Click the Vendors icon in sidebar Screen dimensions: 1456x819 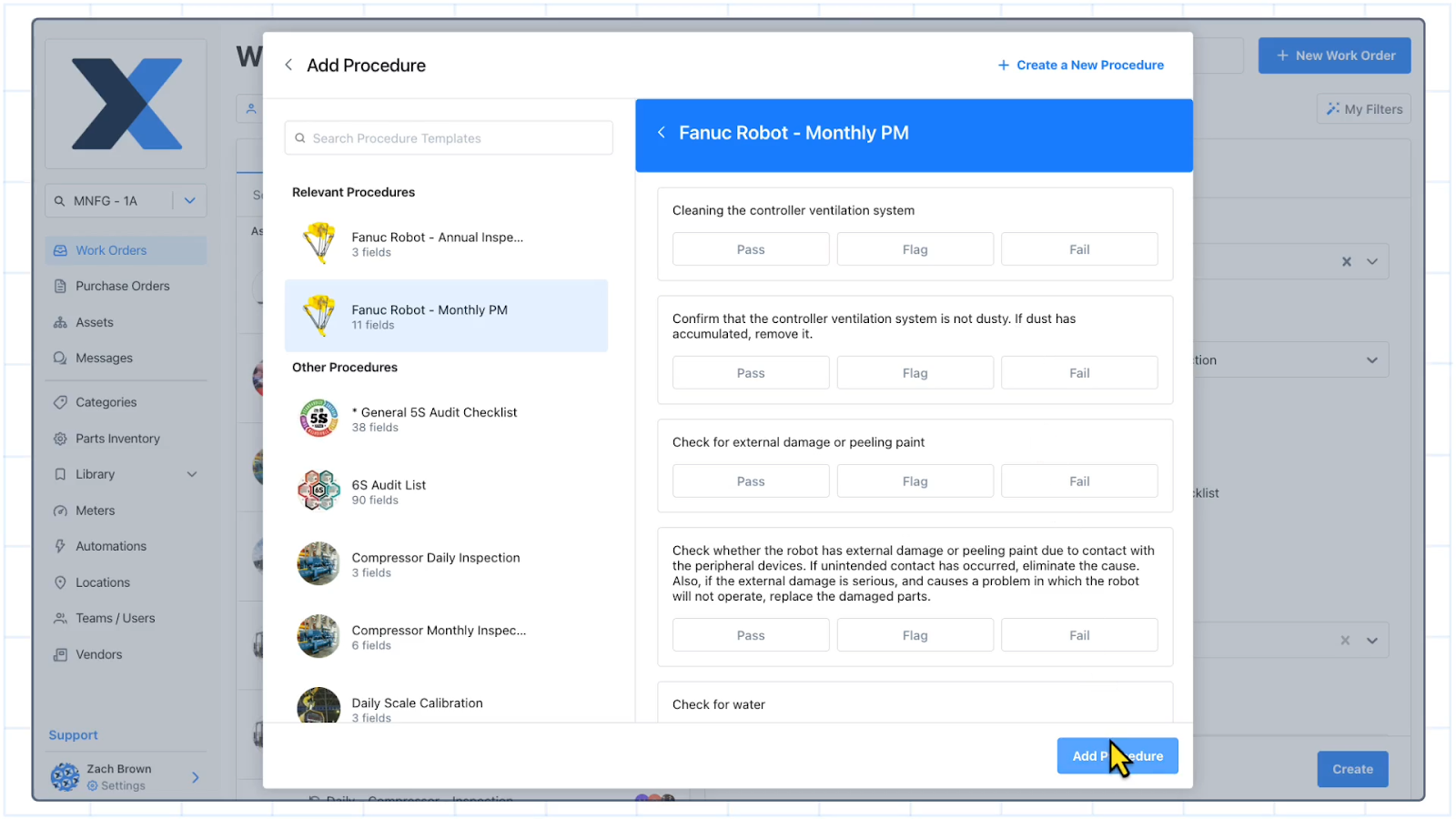[60, 654]
